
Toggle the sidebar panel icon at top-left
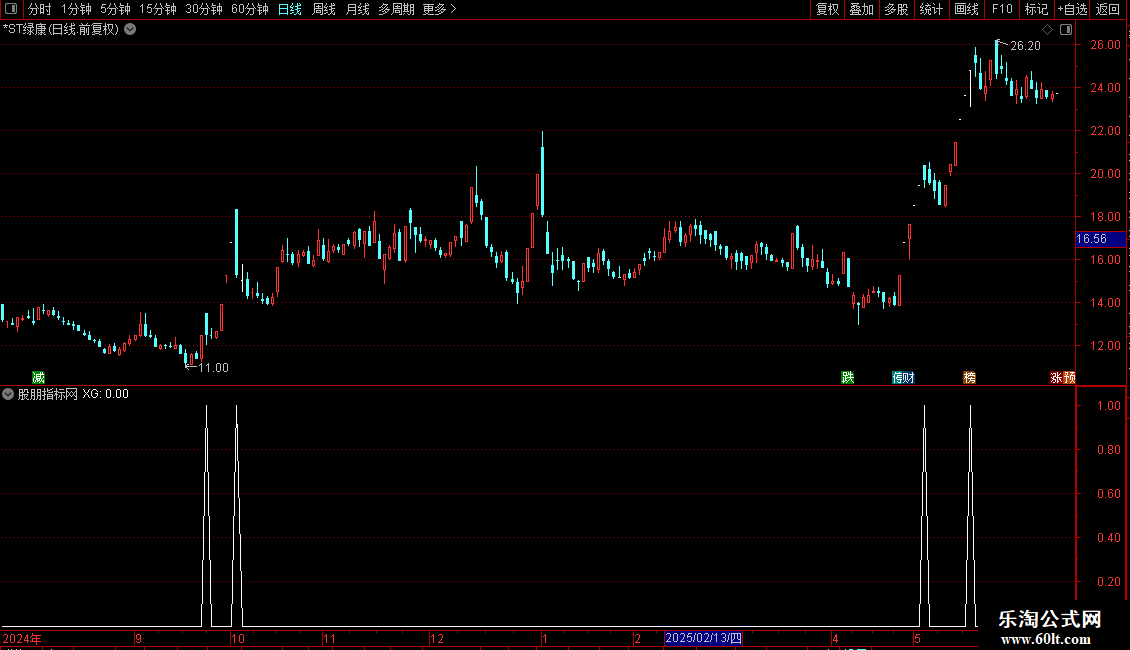click(x=11, y=9)
